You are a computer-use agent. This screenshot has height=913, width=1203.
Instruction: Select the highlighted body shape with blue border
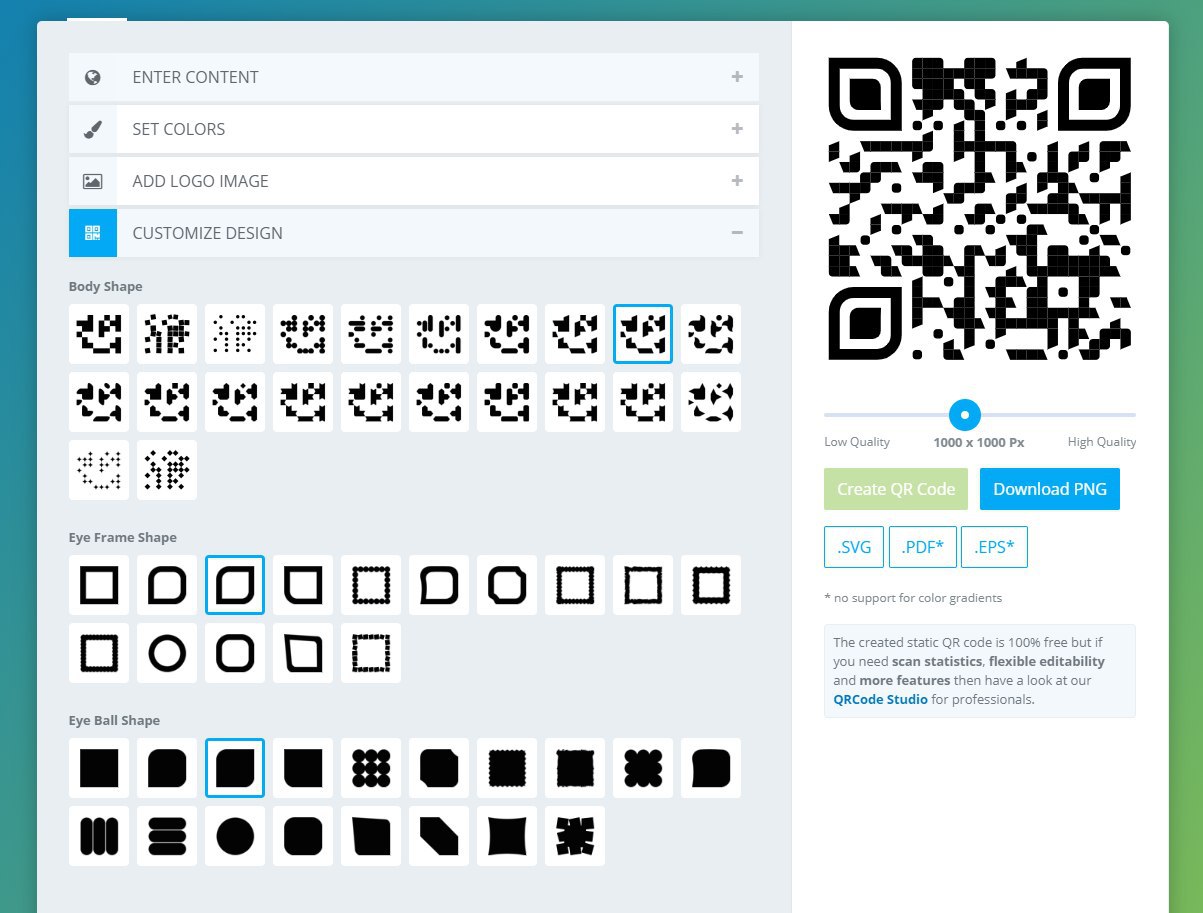click(x=643, y=334)
